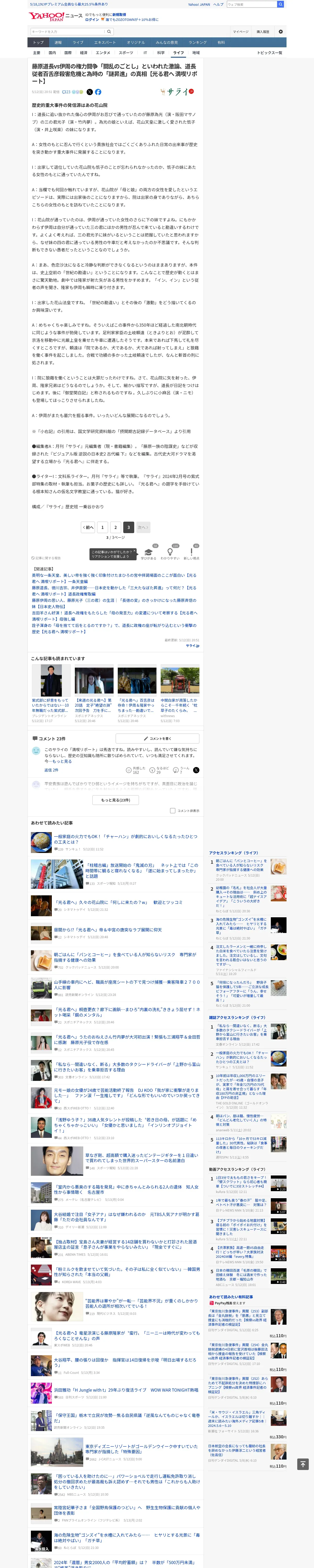Image resolution: width=314 pixels, height=1568 pixels.
Task: Click the Yahoo! JAPAN header link
Action: (x=199, y=4)
